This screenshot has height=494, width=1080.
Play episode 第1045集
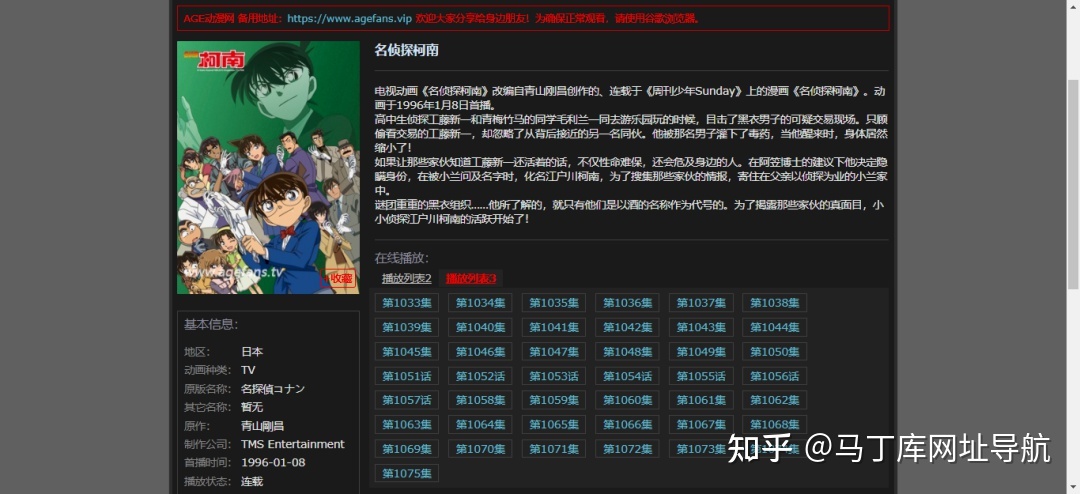tap(407, 352)
